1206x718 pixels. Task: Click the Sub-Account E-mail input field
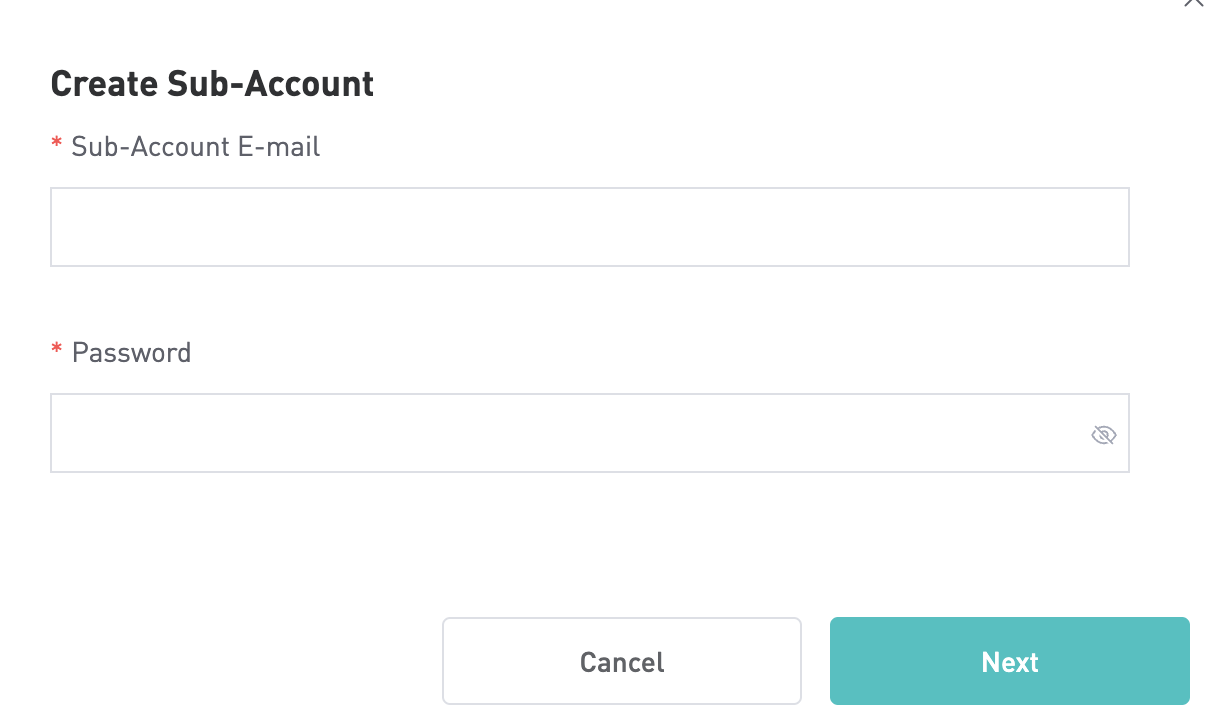(x=590, y=227)
